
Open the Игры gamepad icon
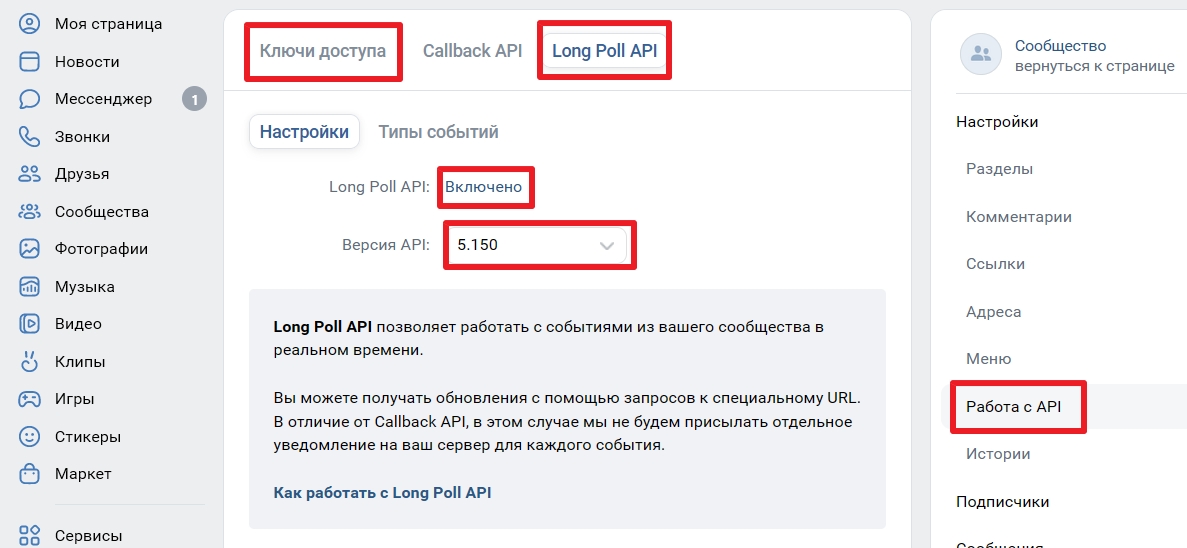coord(29,399)
